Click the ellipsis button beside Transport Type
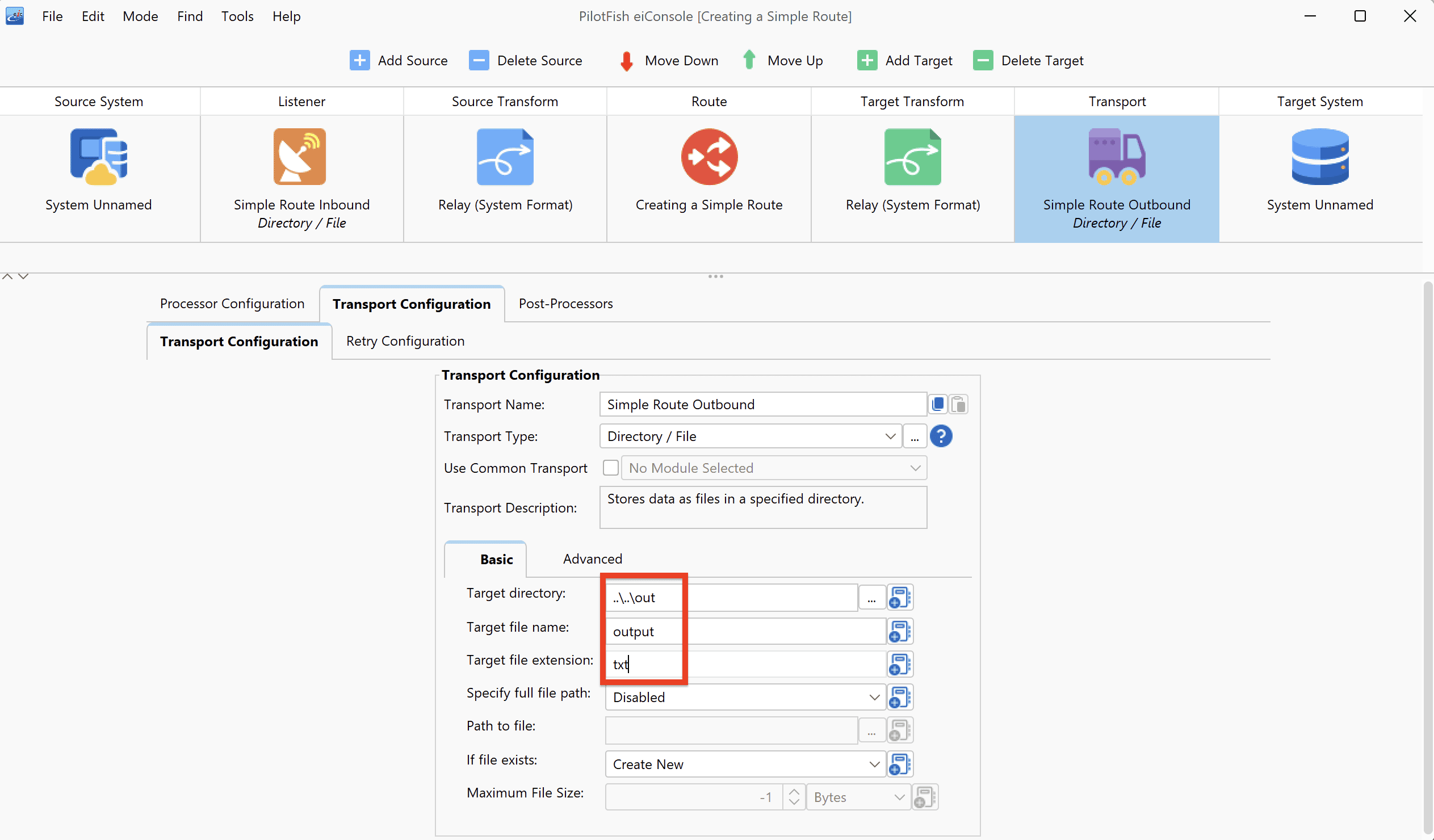 coord(915,436)
